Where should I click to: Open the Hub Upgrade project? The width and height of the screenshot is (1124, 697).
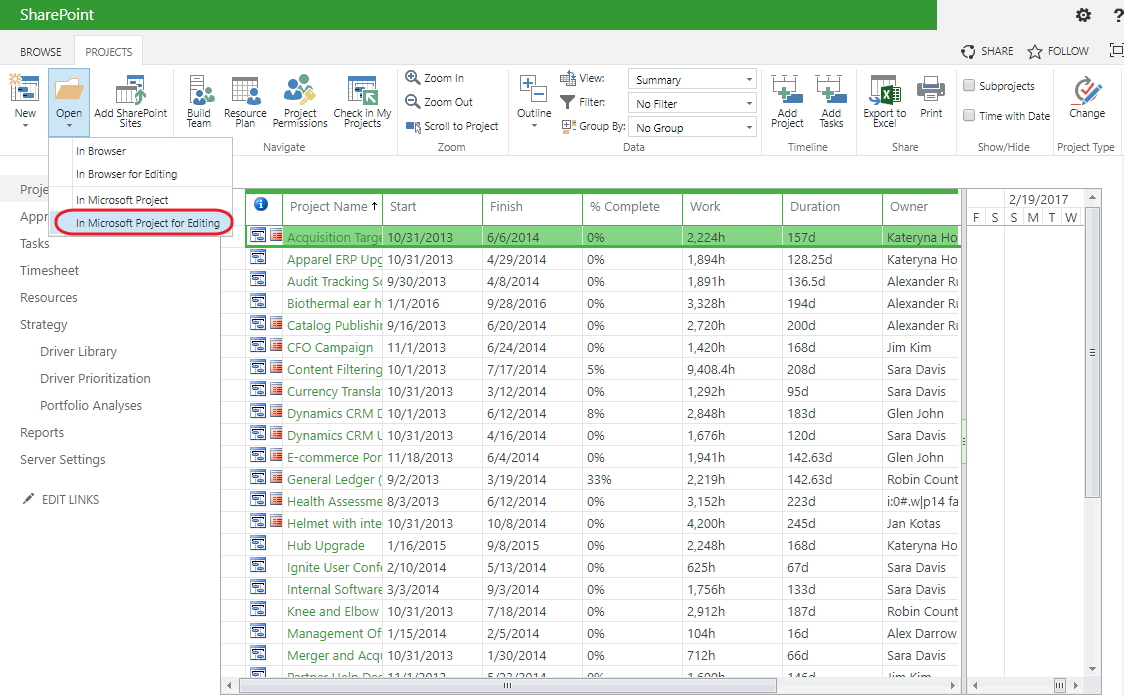tap(325, 546)
